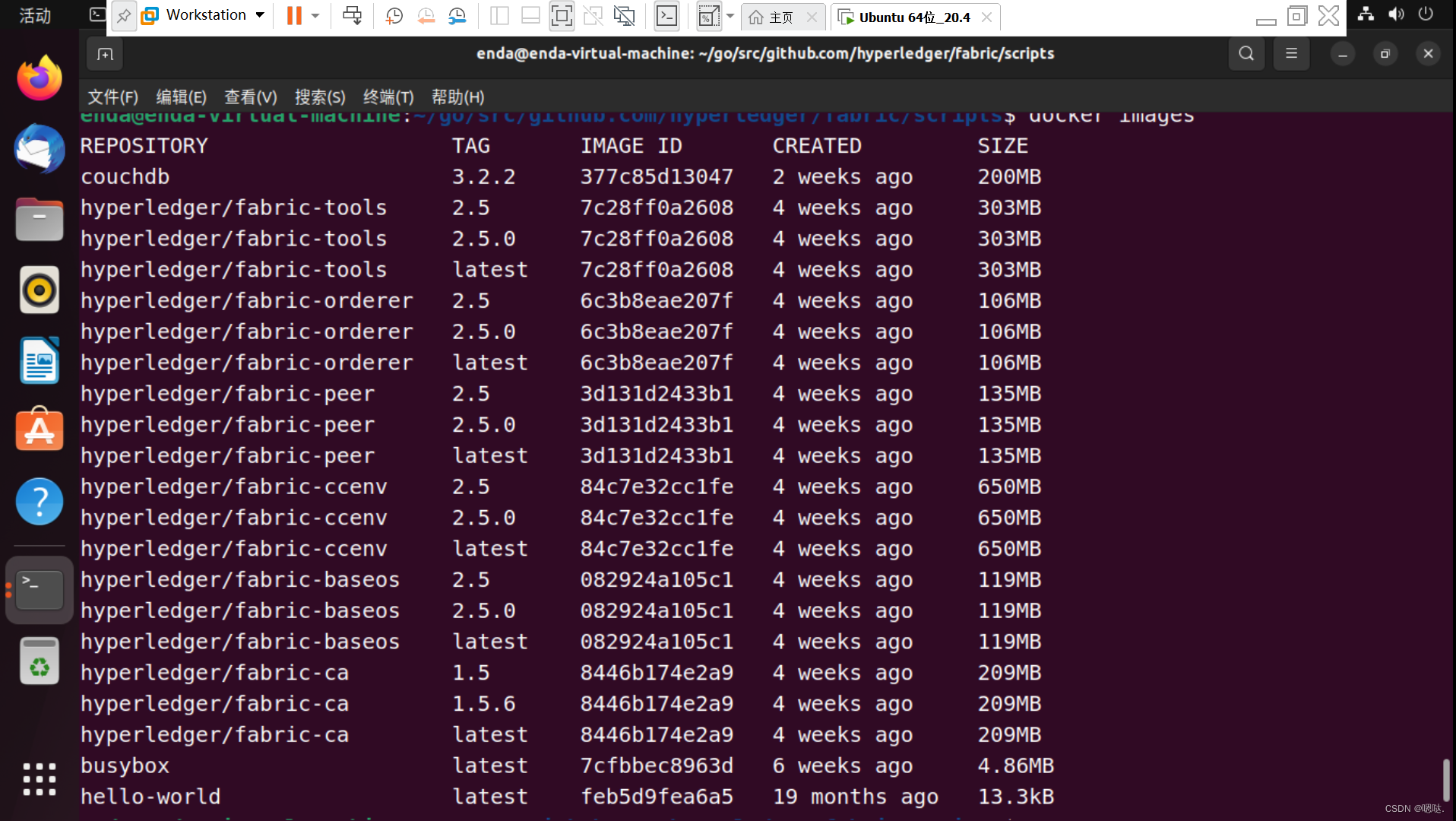Open the power menu icon in the top bar
The image size is (1456, 821).
(1426, 14)
